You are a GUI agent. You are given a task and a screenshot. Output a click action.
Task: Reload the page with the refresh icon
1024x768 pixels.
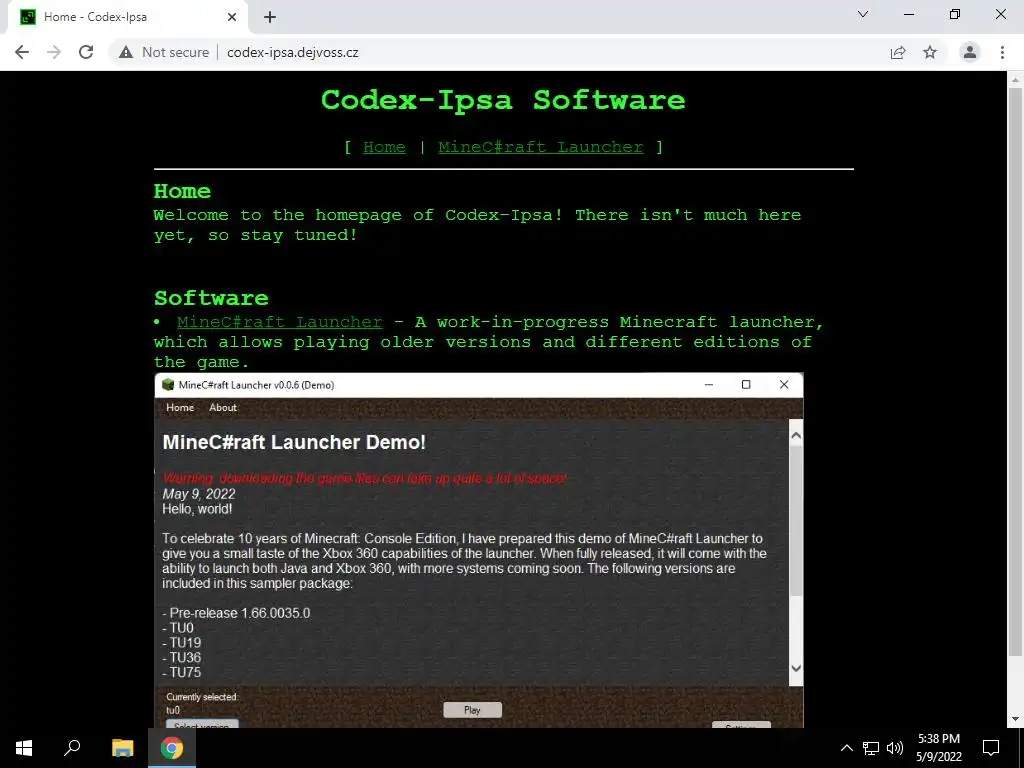(86, 52)
